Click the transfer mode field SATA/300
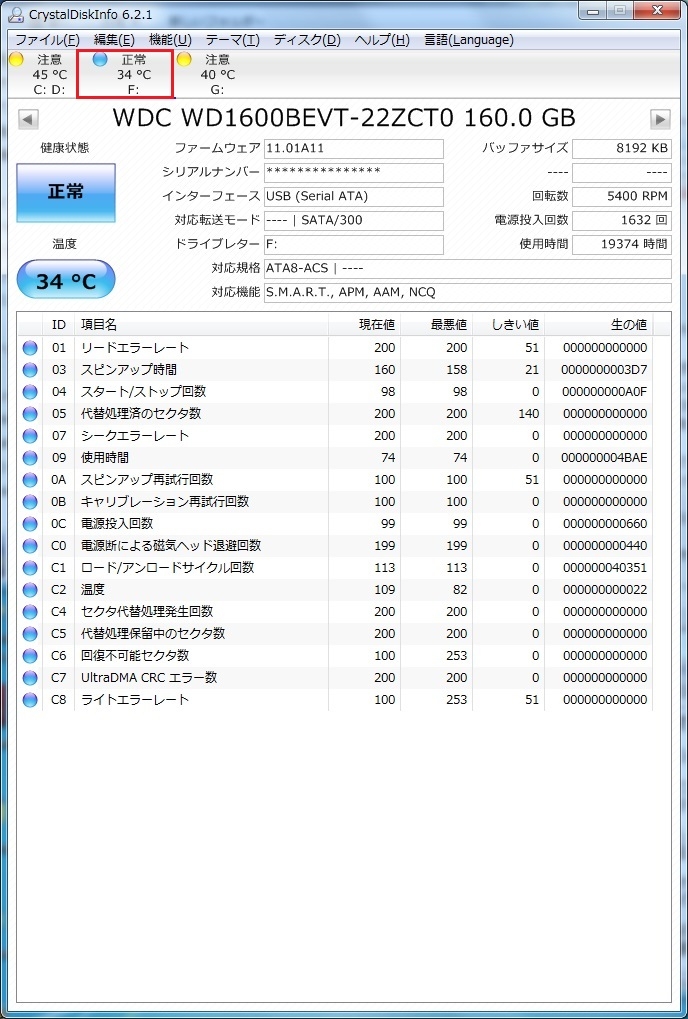Image resolution: width=688 pixels, height=1019 pixels. pyautogui.click(x=353, y=220)
